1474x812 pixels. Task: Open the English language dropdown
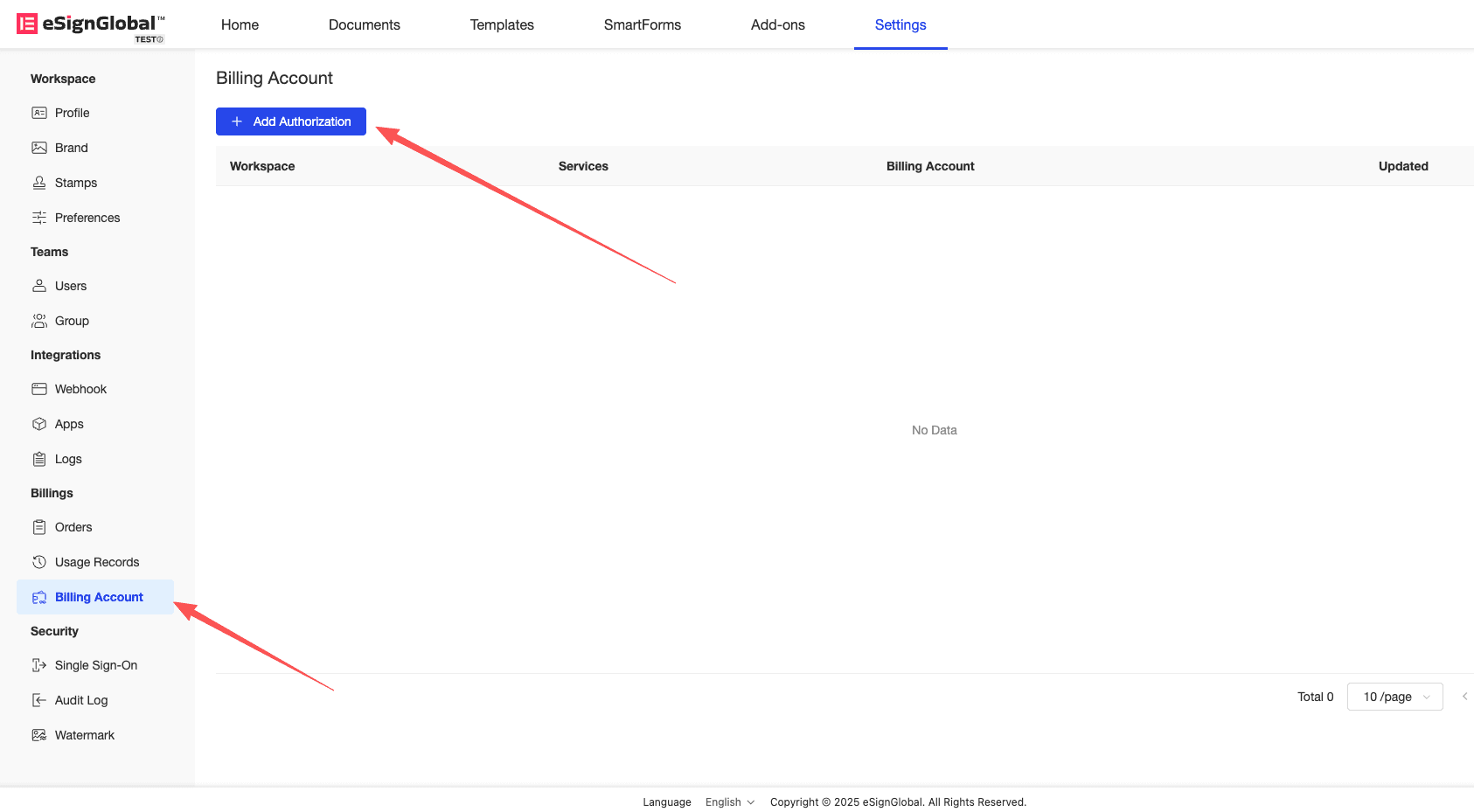click(730, 802)
